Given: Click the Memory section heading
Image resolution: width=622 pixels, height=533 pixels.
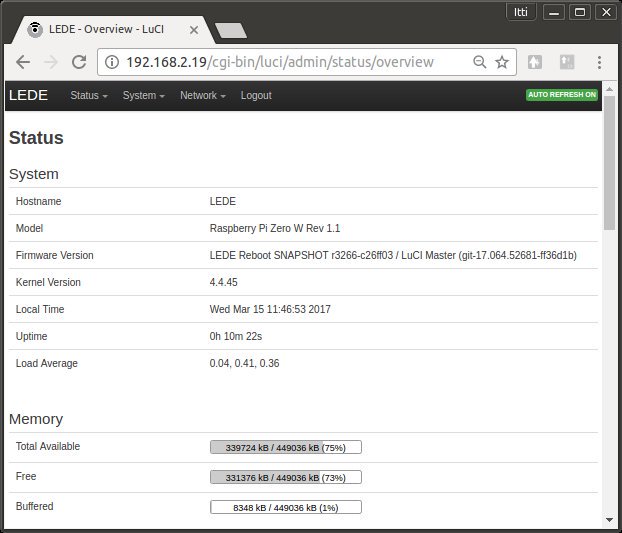Looking at the screenshot, I should click(36, 419).
